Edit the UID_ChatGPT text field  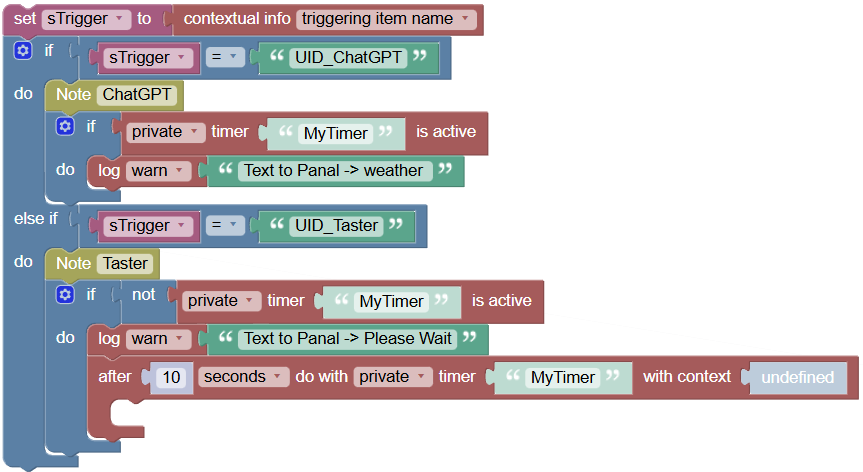(x=349, y=58)
